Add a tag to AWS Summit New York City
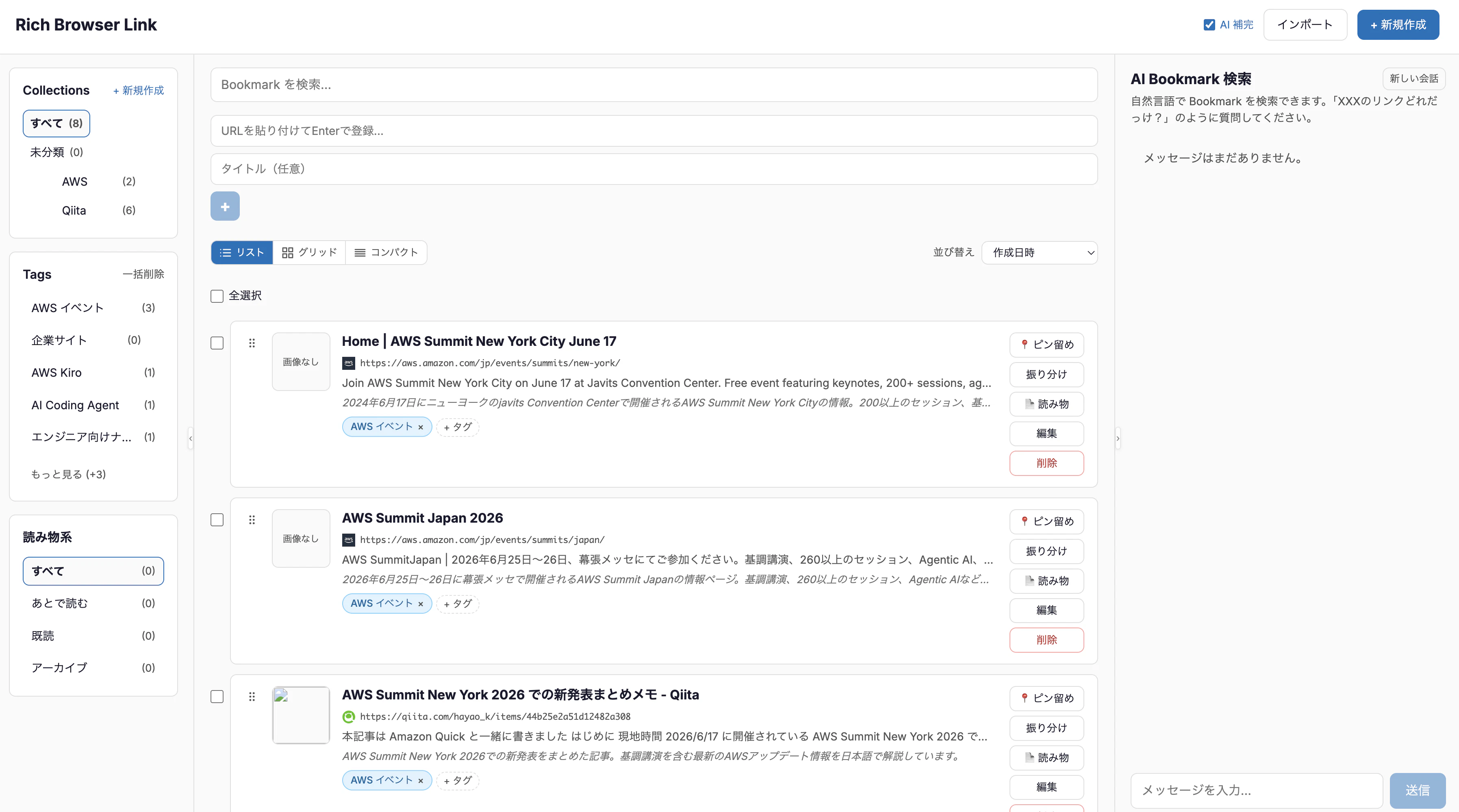This screenshot has width=1459, height=812. tap(458, 427)
